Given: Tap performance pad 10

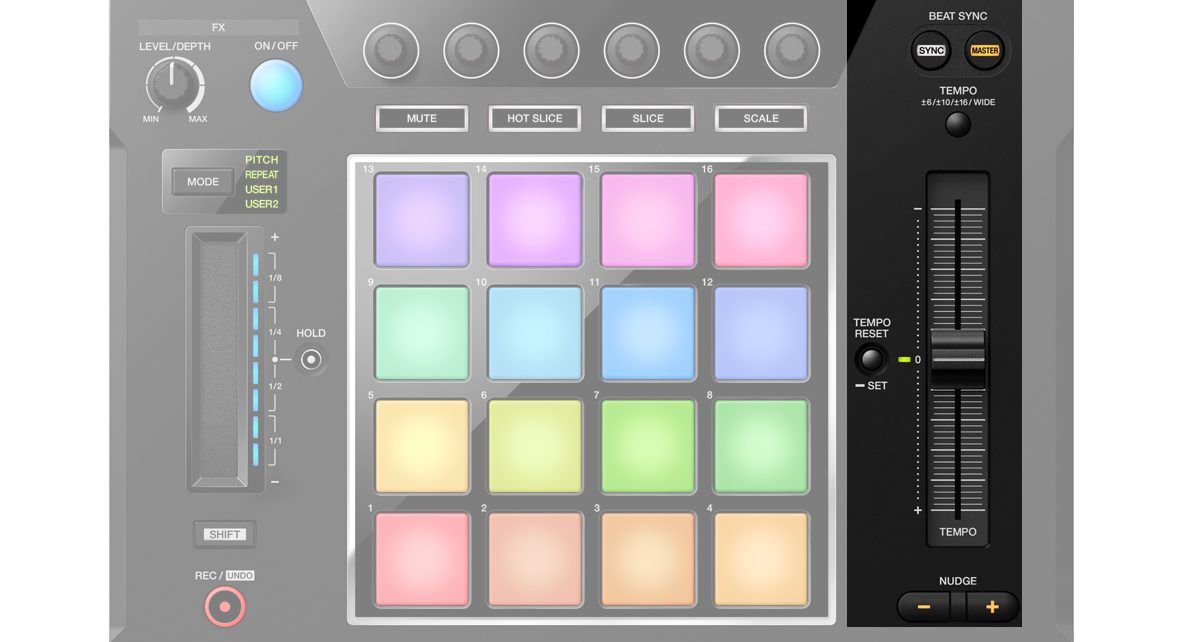Looking at the screenshot, I should (535, 333).
